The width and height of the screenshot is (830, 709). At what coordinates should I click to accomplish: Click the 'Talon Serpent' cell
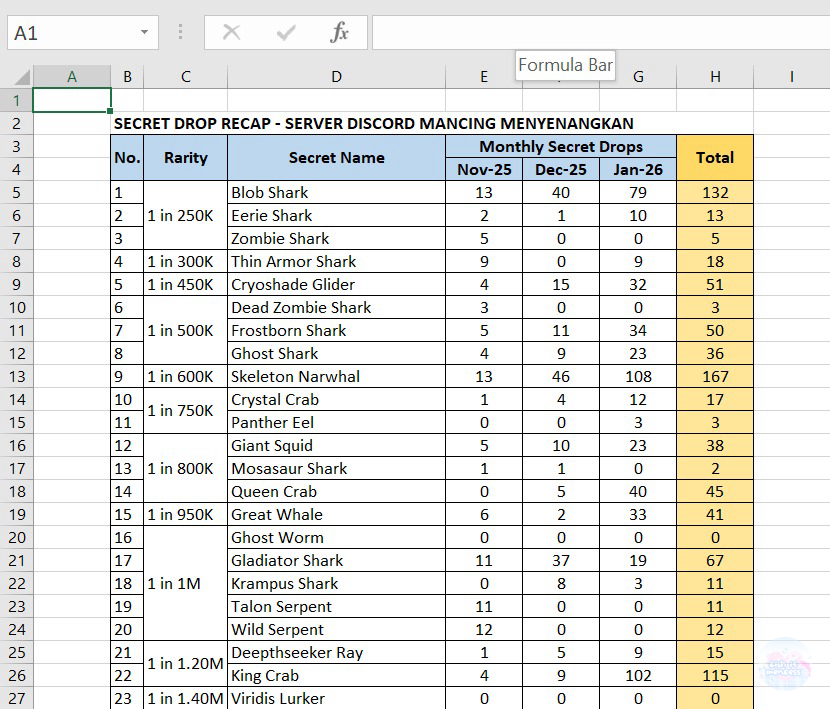336,607
